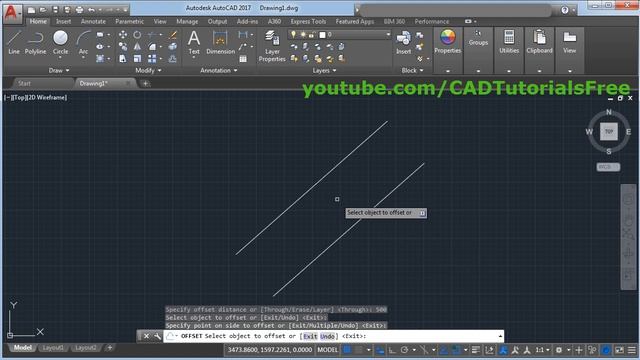The height and width of the screenshot is (360, 640).
Task: Switch to the Layout1 tab
Action: tap(53, 348)
